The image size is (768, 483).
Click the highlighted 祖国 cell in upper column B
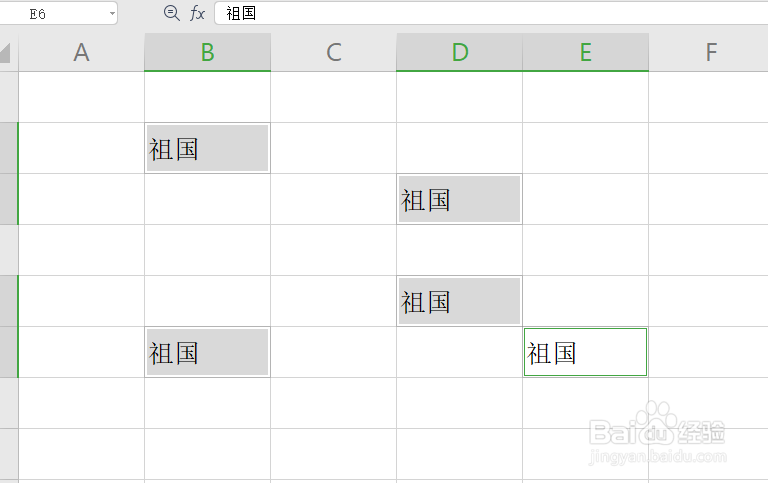207,148
